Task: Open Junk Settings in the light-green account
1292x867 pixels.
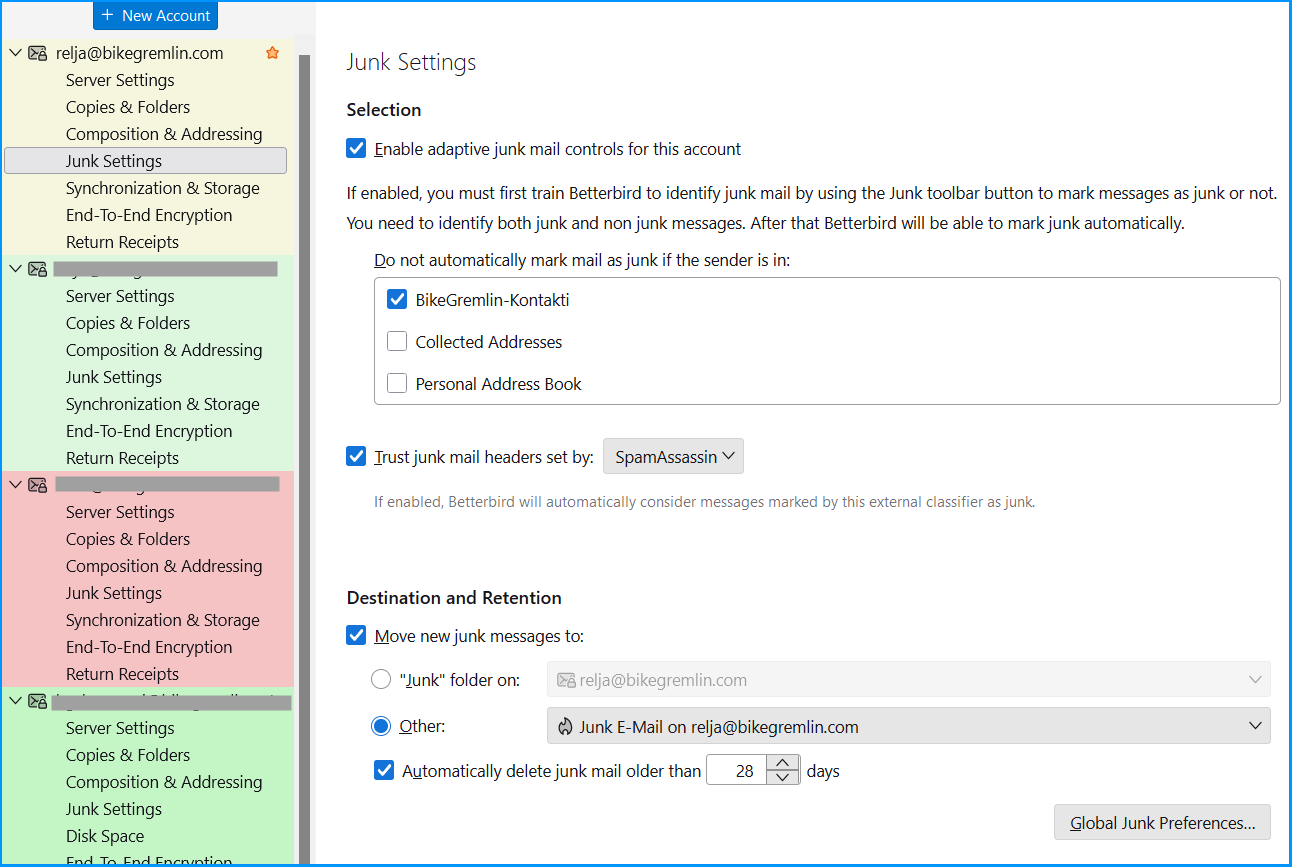Action: [x=114, y=377]
